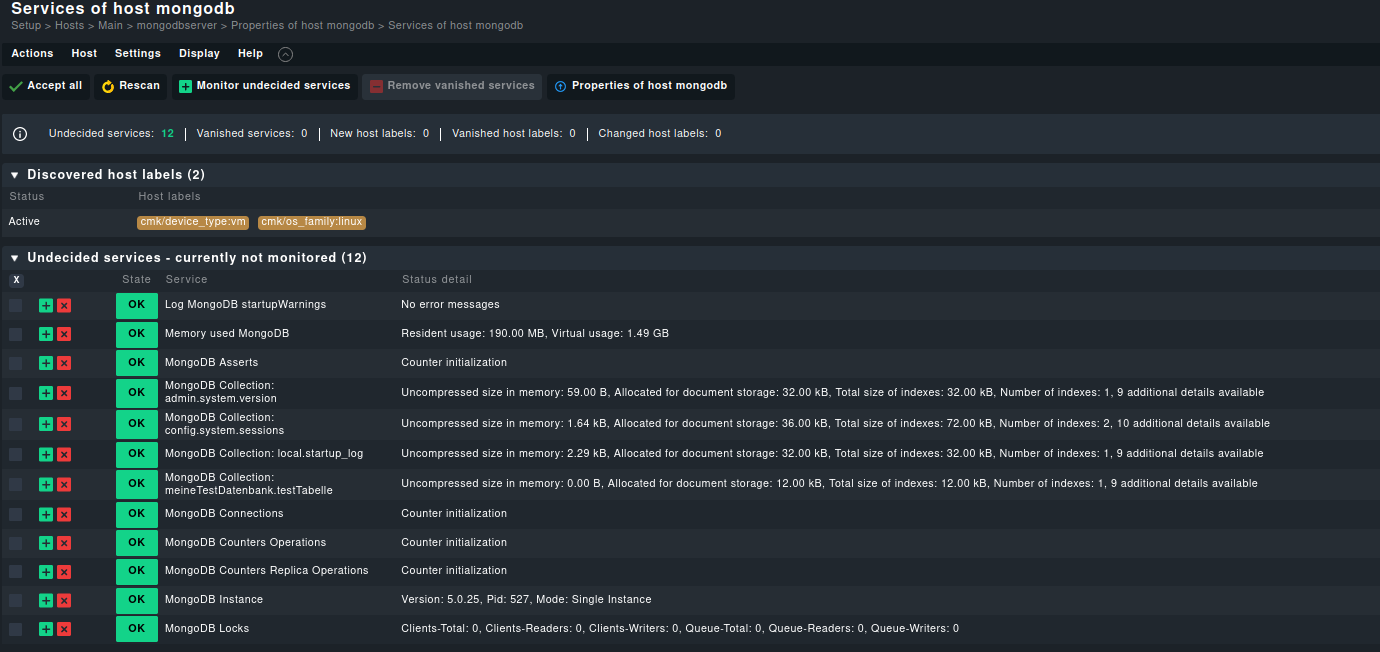The image size is (1380, 652).
Task: Click the green plus icon for MongoDB Asserts
Action: [x=46, y=363]
